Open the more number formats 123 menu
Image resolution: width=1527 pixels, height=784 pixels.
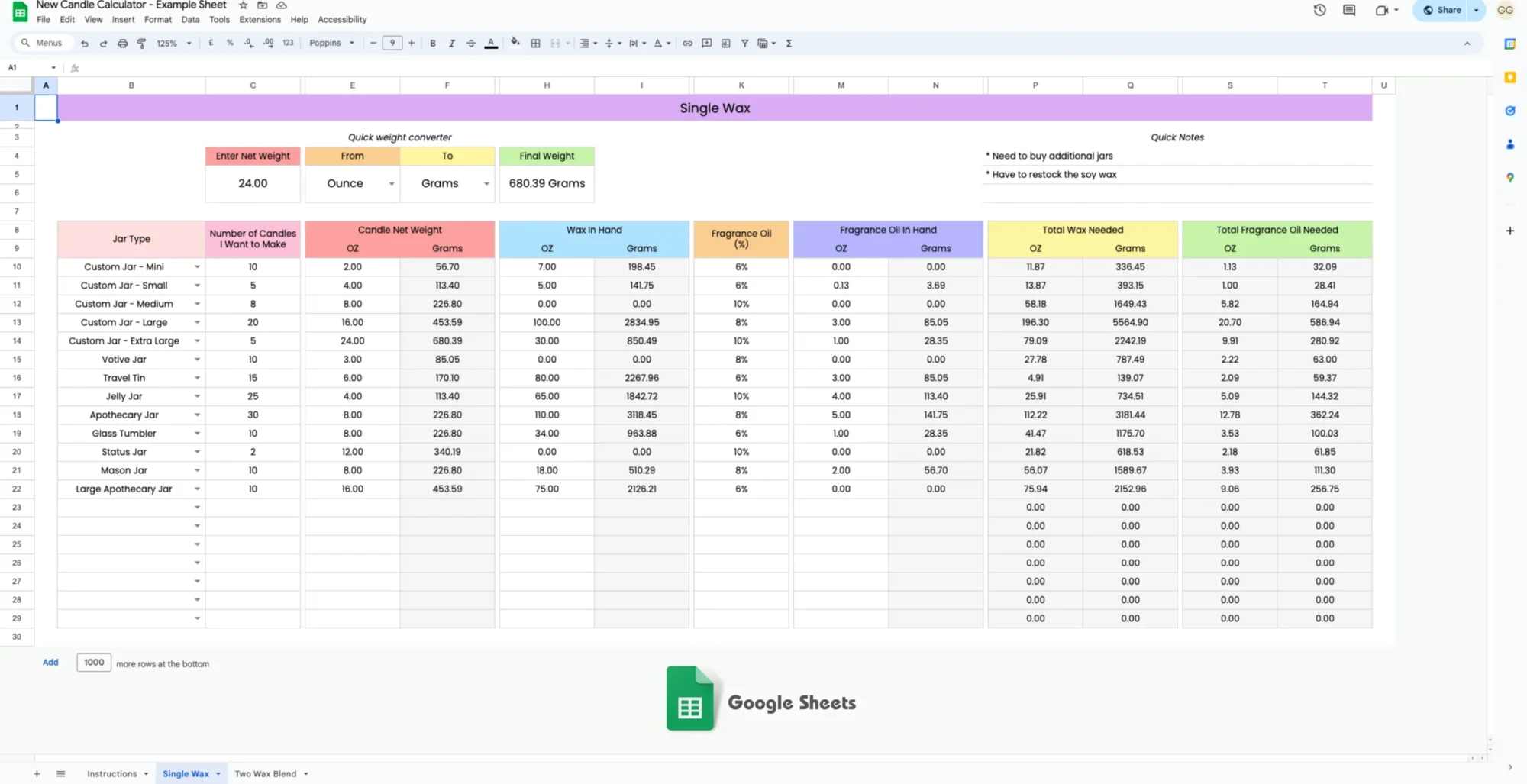pyautogui.click(x=288, y=44)
